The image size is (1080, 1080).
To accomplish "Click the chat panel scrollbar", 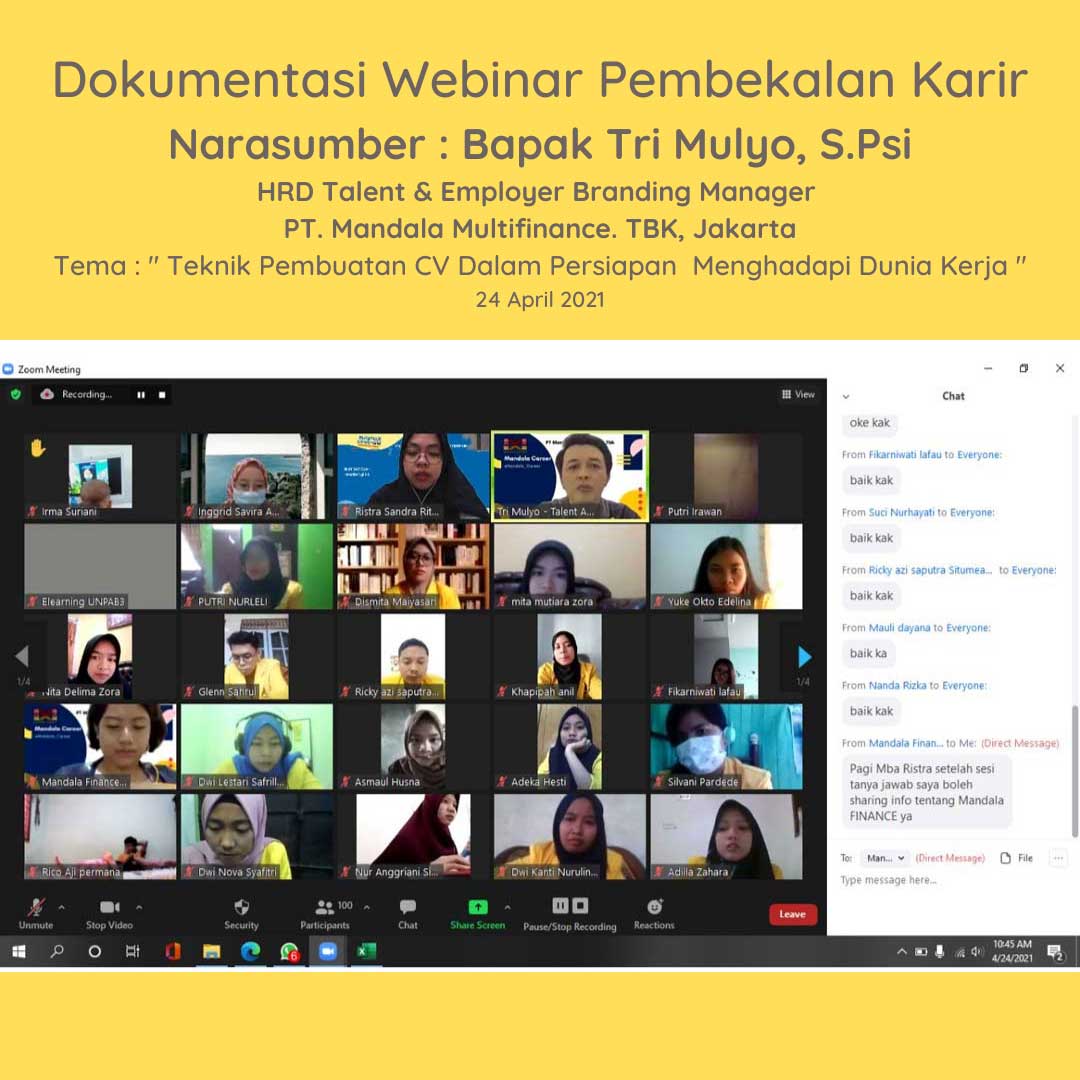I will [x=1074, y=771].
